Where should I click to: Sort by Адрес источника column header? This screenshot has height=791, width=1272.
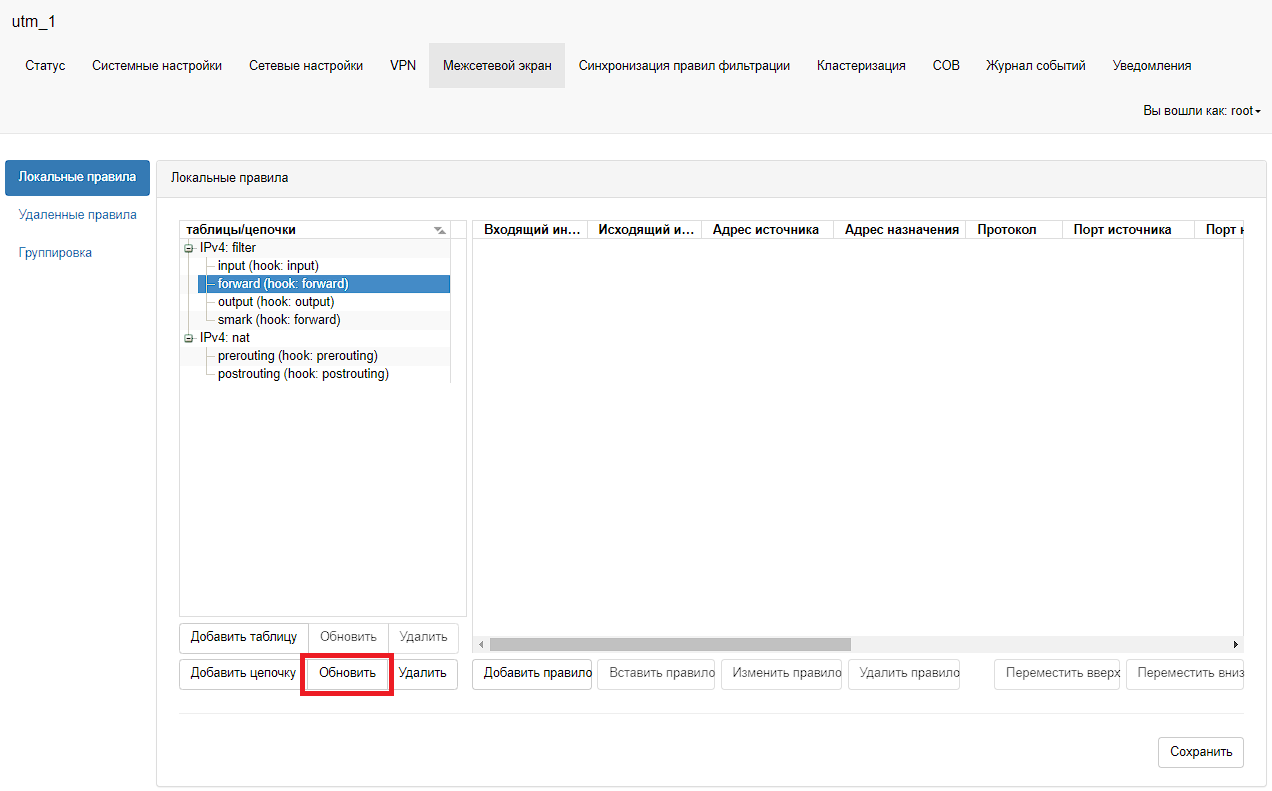coord(765,230)
